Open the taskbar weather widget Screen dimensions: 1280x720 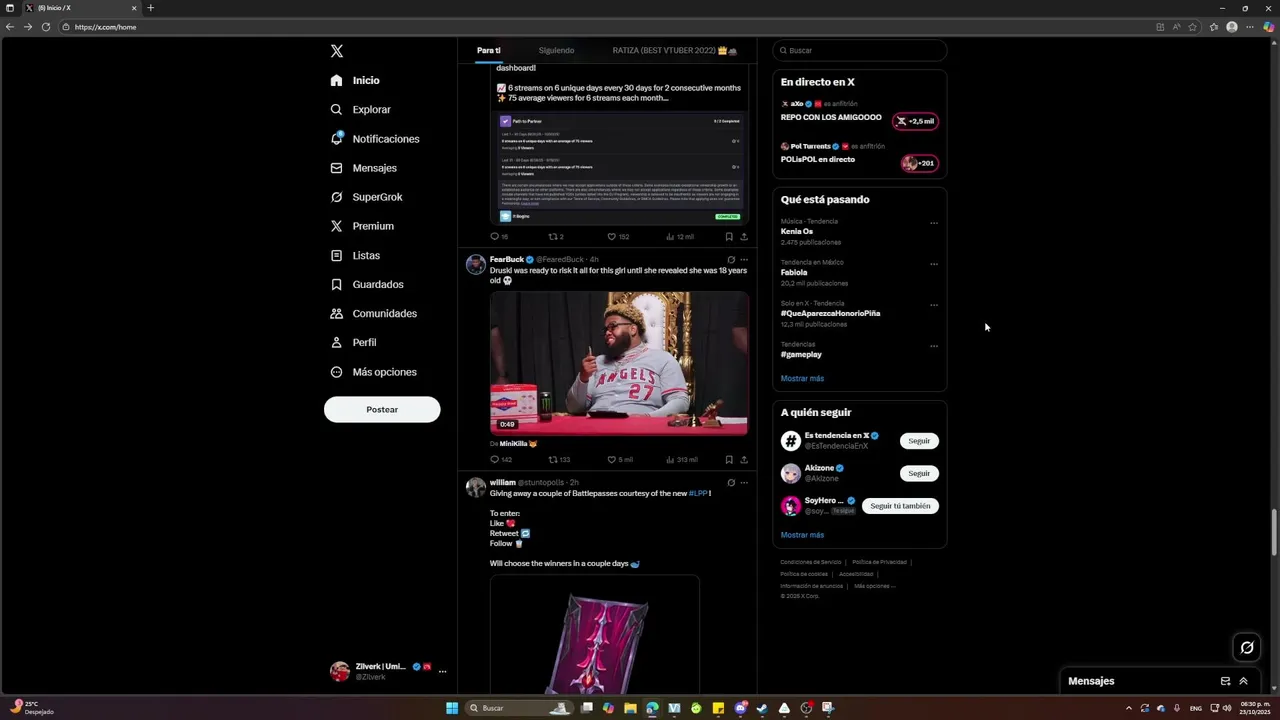pos(32,708)
